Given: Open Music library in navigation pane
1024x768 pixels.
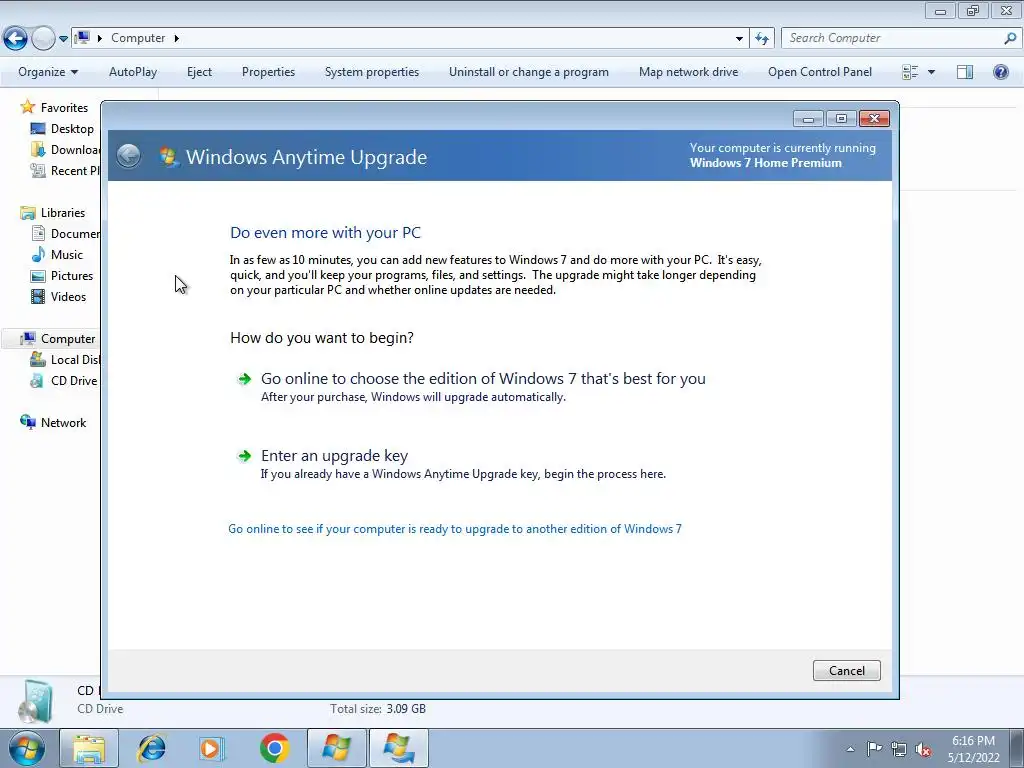Looking at the screenshot, I should click(67, 255).
